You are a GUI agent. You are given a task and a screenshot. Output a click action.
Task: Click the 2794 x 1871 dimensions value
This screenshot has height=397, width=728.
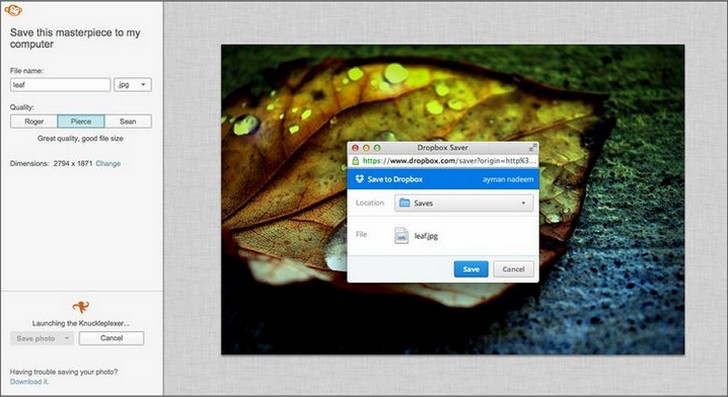pos(73,163)
